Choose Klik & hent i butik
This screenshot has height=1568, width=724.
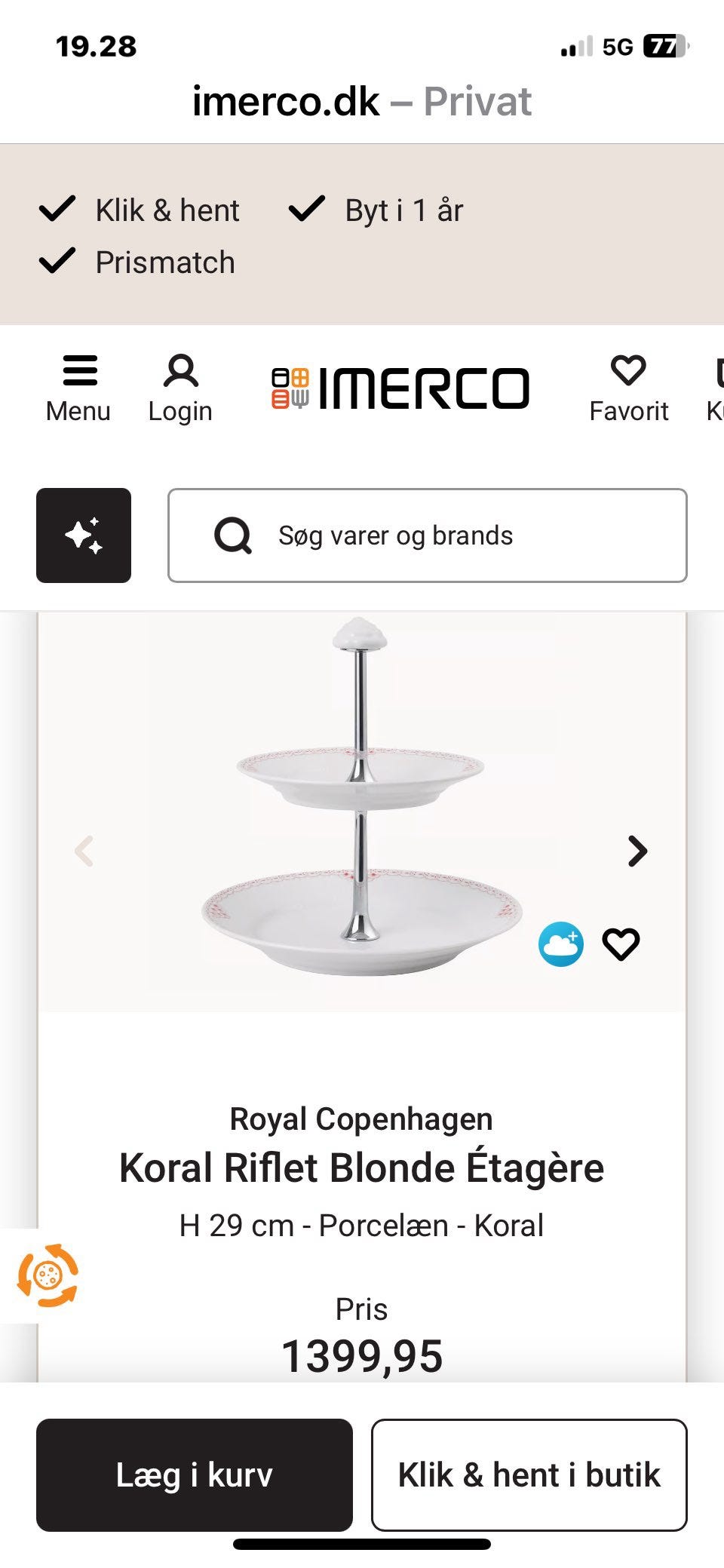(529, 1474)
